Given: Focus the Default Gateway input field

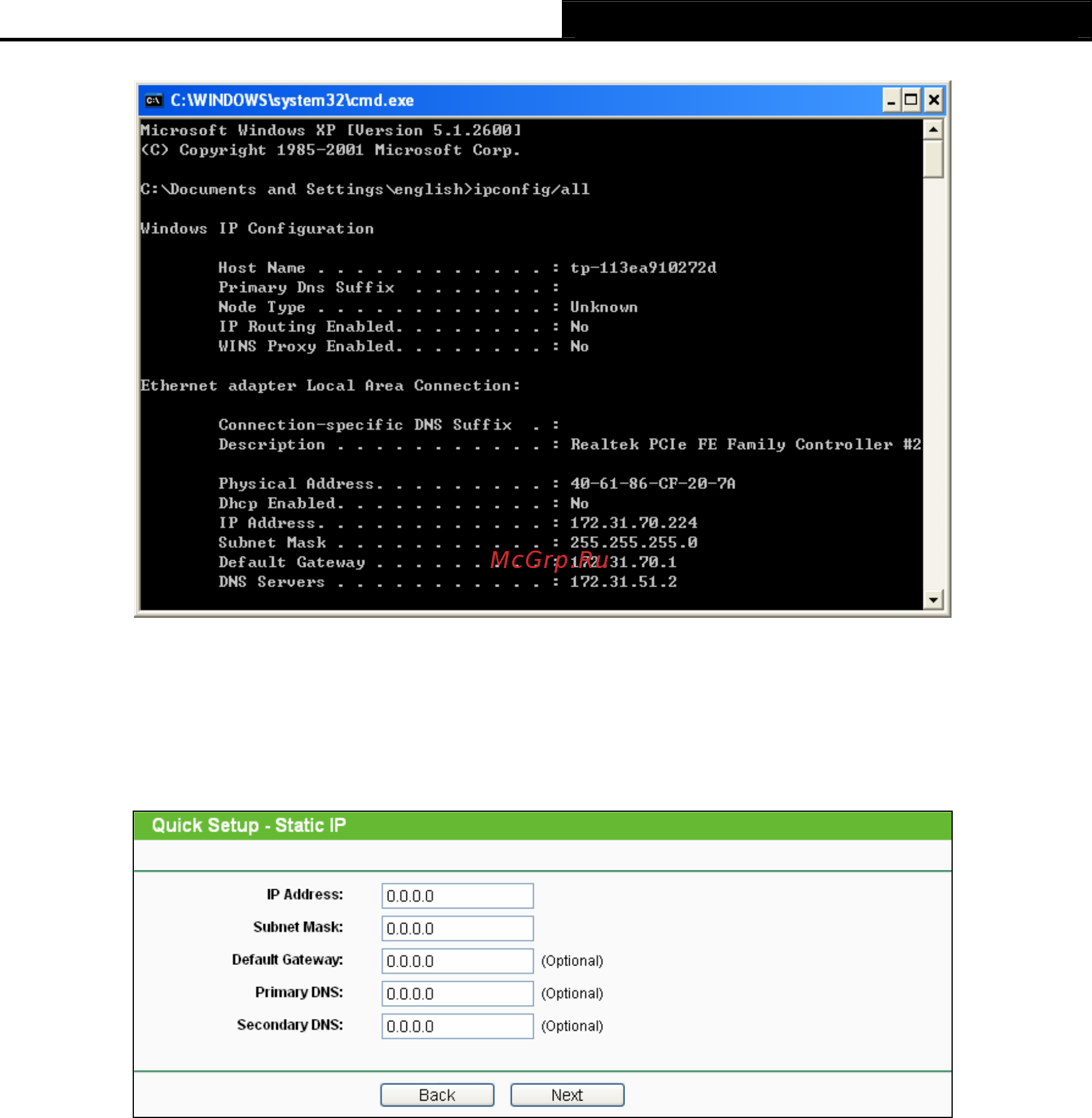Looking at the screenshot, I should [457, 961].
